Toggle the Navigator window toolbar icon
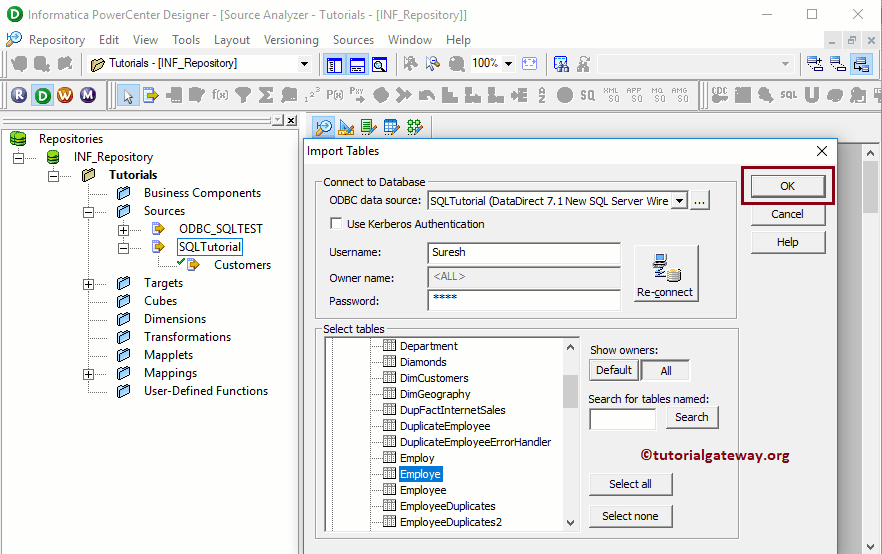The image size is (882, 554). coord(334,65)
